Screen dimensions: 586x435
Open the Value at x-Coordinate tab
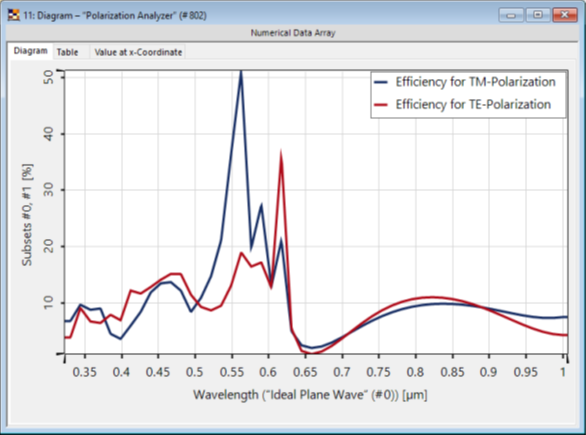click(138, 52)
